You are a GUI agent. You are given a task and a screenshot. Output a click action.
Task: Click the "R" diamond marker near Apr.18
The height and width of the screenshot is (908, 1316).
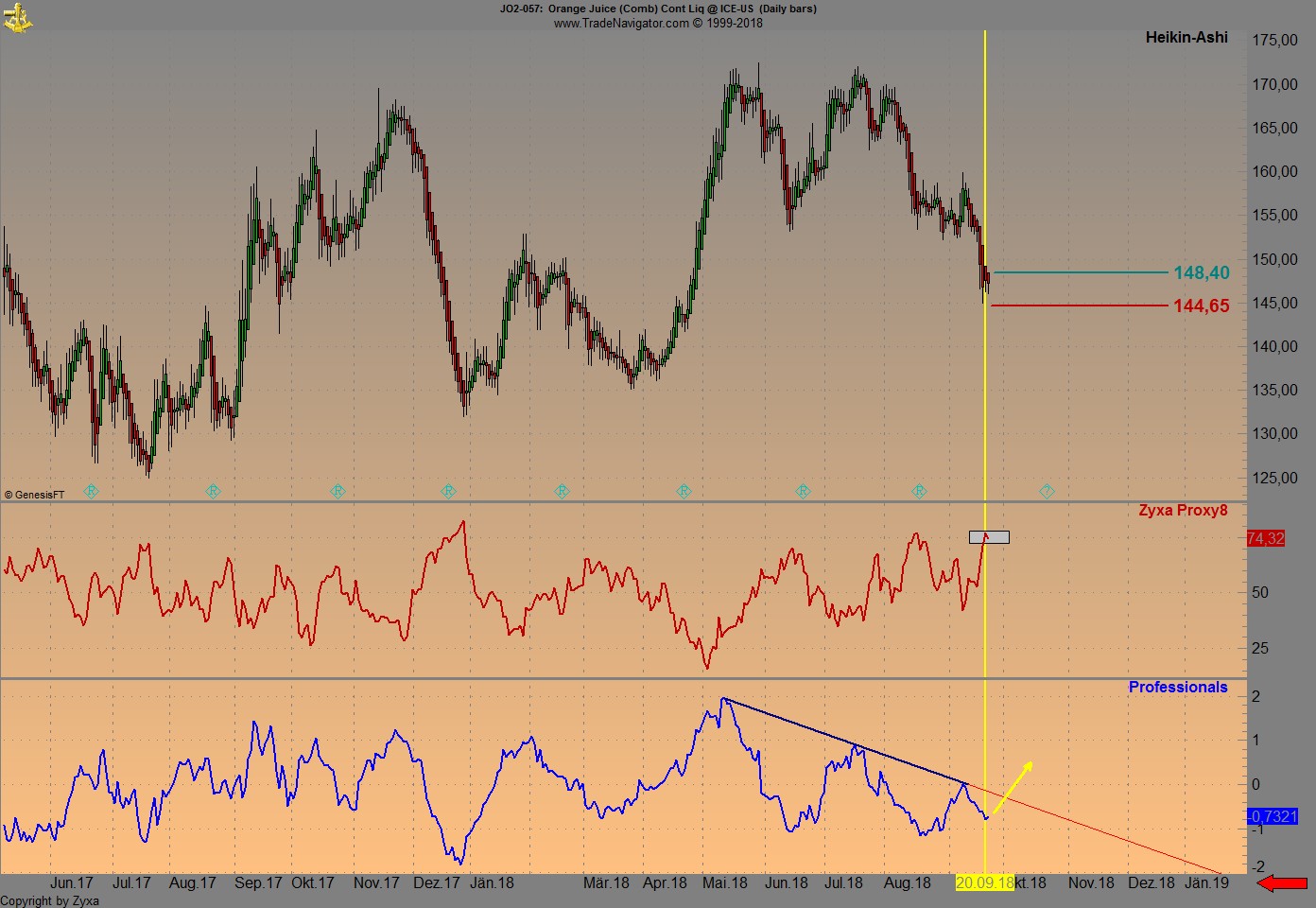click(x=683, y=491)
